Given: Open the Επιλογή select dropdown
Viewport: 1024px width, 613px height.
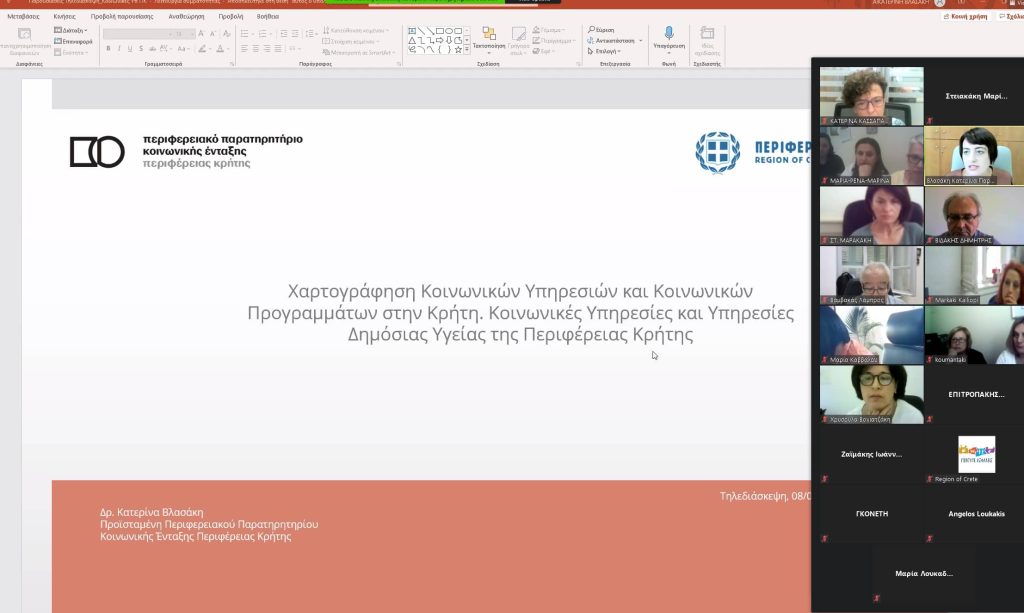Looking at the screenshot, I should [x=604, y=51].
